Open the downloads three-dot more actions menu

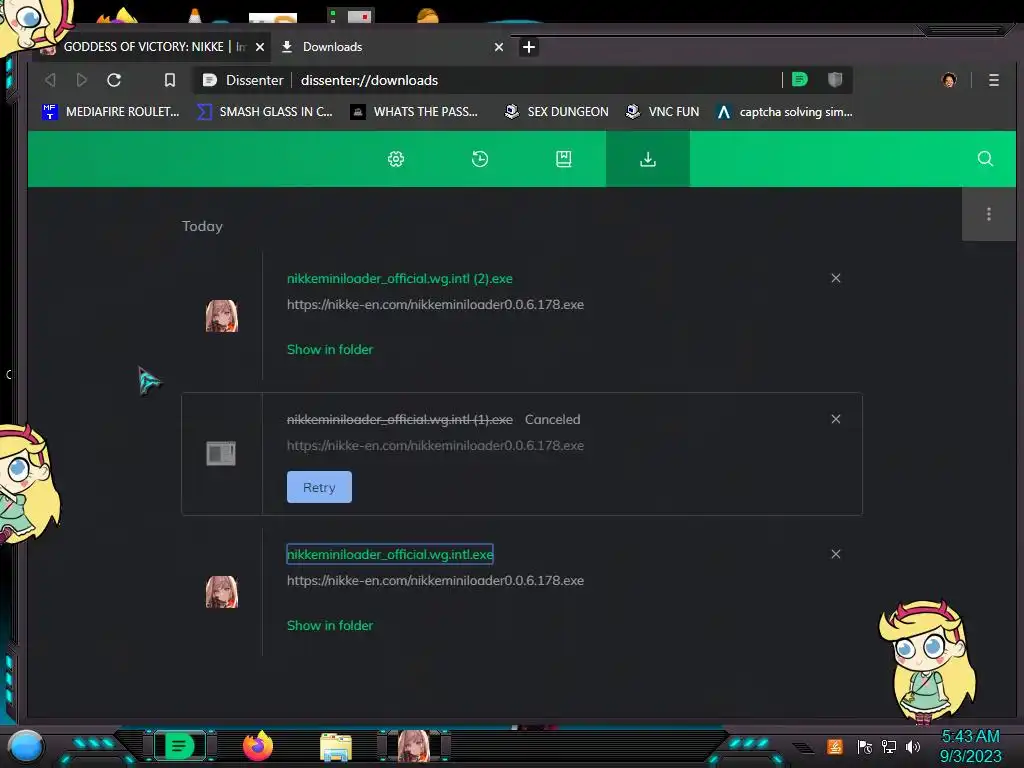pyautogui.click(x=989, y=214)
